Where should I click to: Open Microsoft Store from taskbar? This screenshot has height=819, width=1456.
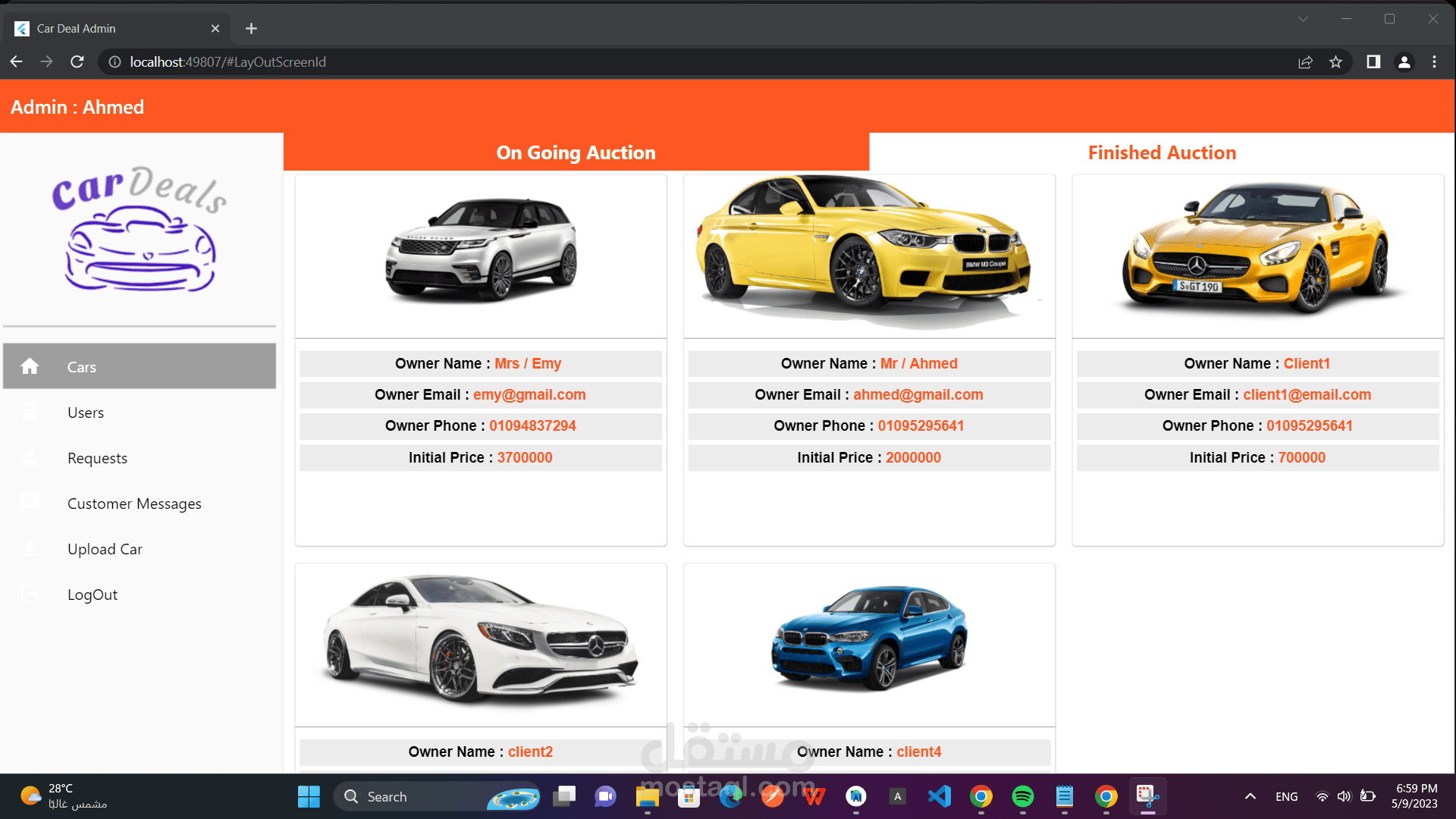689,796
